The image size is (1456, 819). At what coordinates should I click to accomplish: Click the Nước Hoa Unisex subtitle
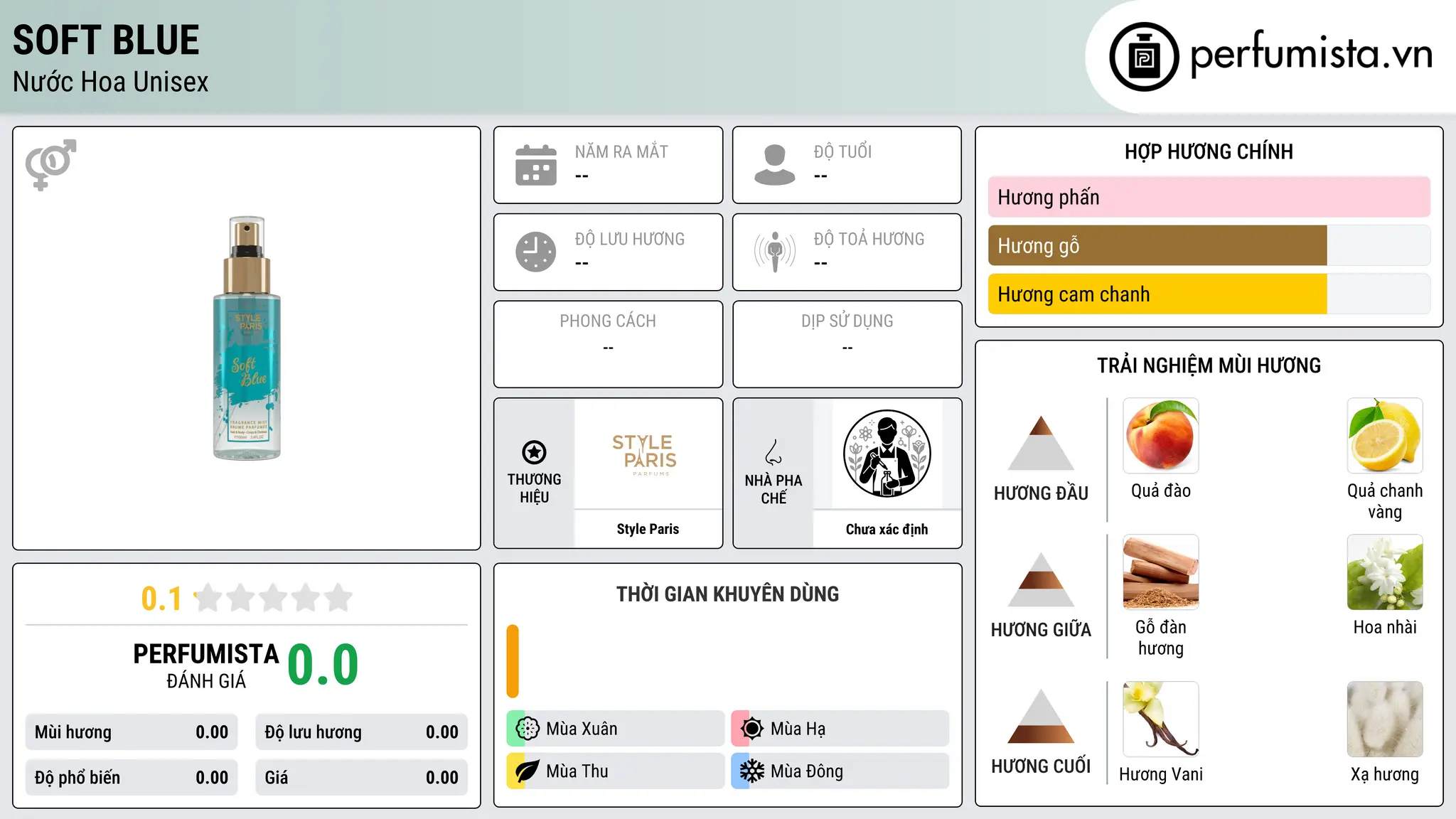[110, 82]
